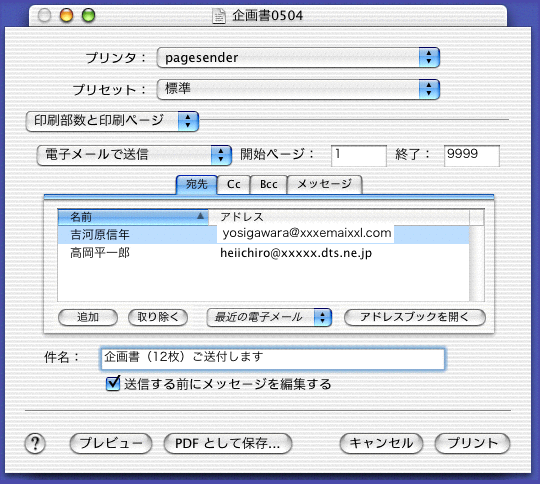
Task: Open the プリンタ pagesender dropdown
Action: tap(298, 57)
